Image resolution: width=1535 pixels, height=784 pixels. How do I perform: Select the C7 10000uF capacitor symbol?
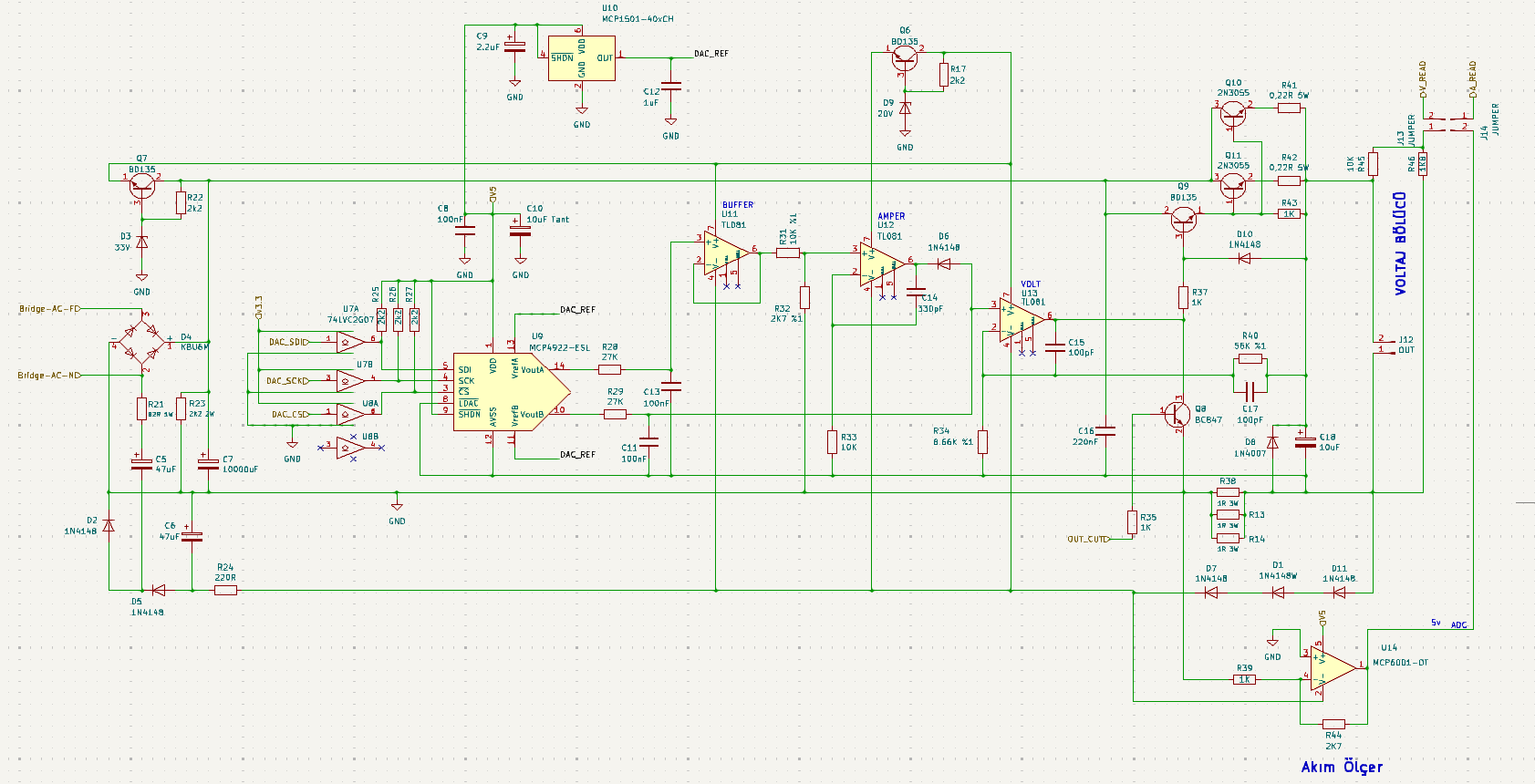(x=209, y=463)
